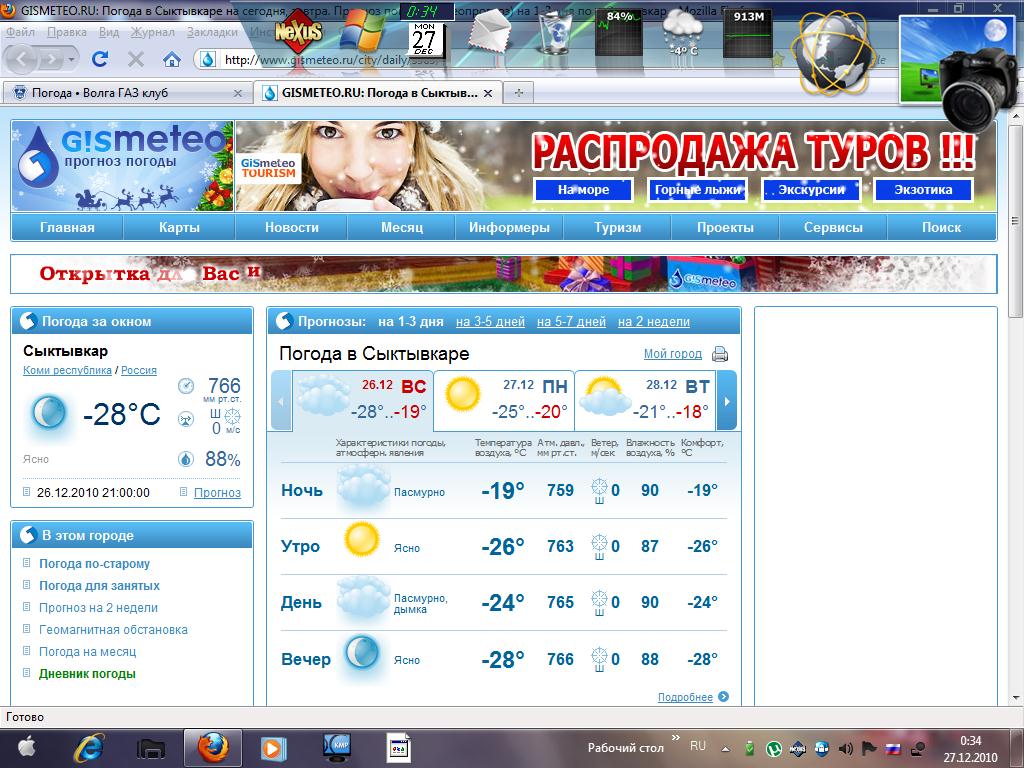Viewport: 1024px width, 768px height.
Task: Switch to the Погода • Волга ГАЗ клуб tab
Action: [x=126, y=93]
